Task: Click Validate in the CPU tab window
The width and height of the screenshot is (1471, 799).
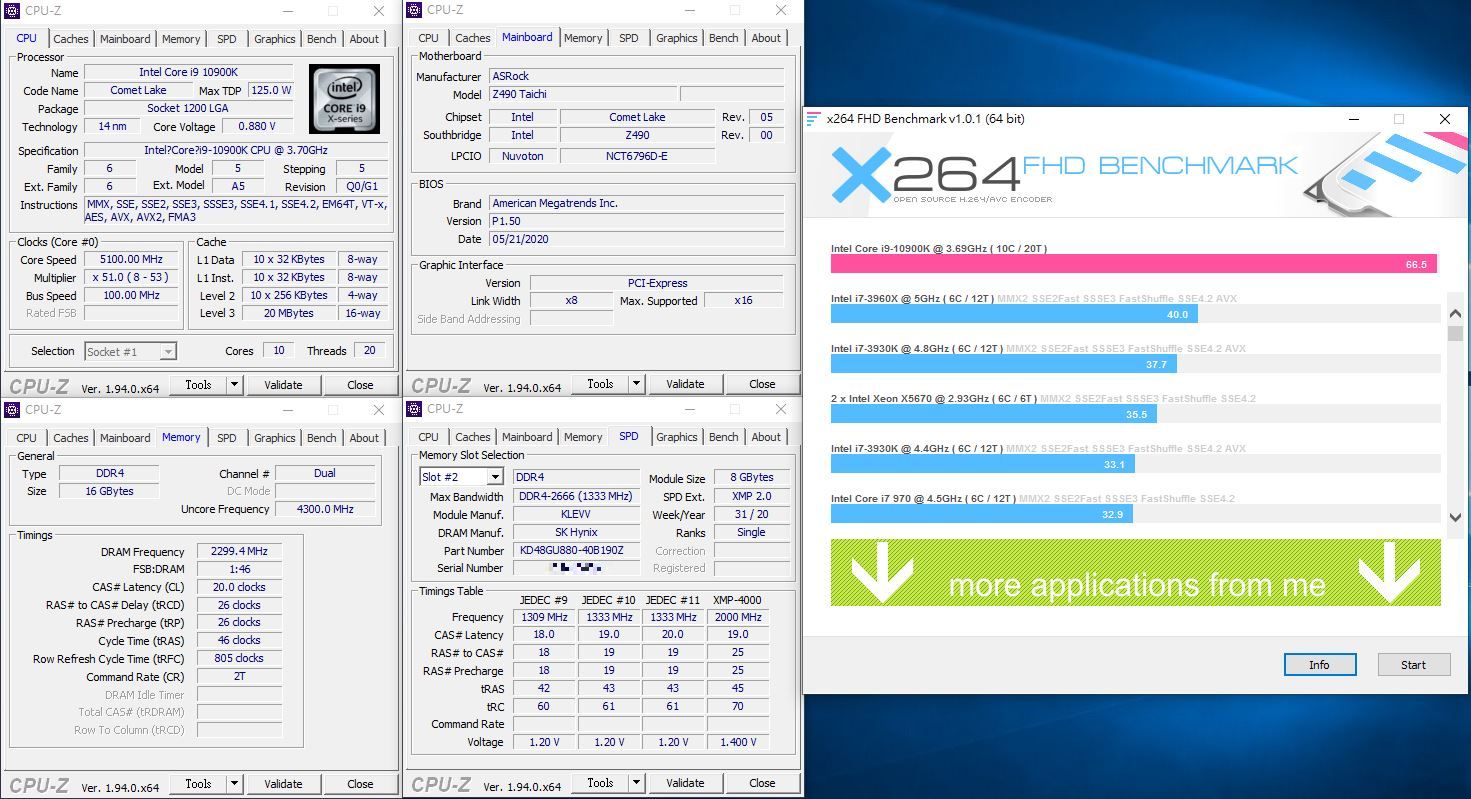Action: (x=283, y=385)
